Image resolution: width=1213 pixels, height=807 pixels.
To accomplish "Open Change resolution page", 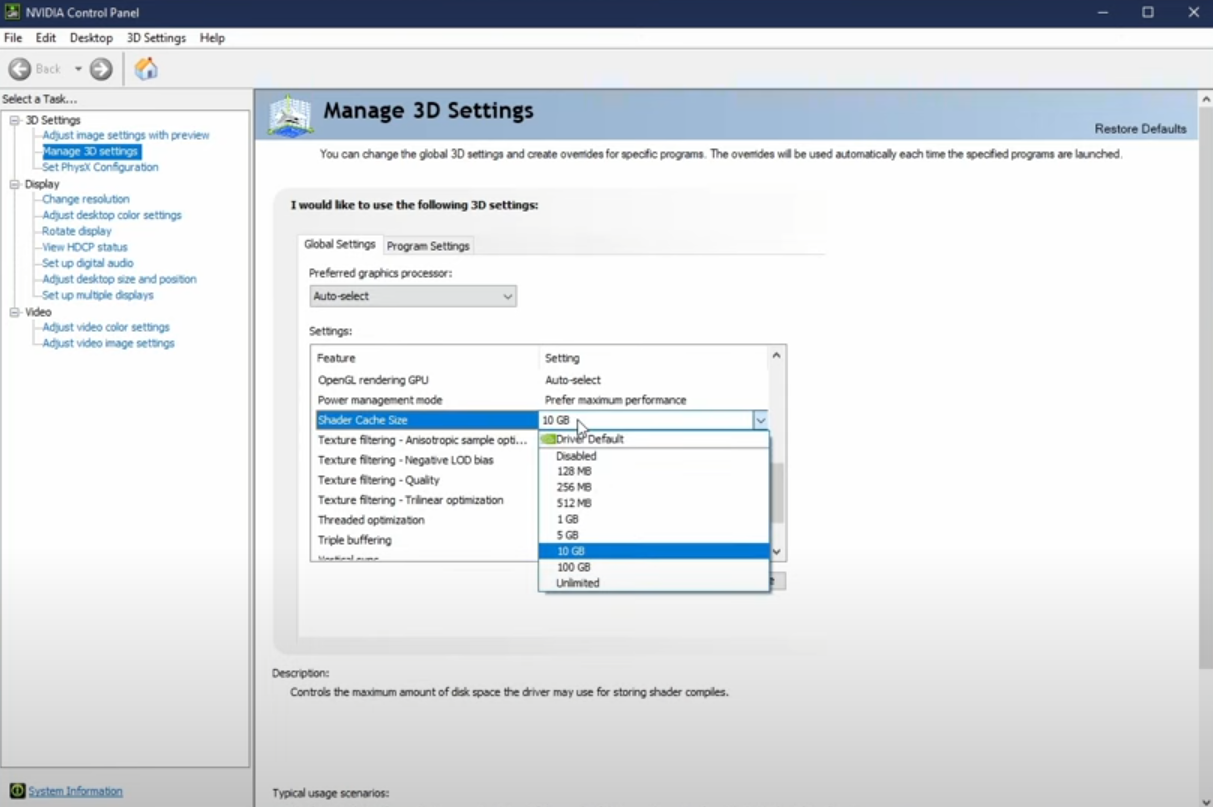I will [86, 199].
